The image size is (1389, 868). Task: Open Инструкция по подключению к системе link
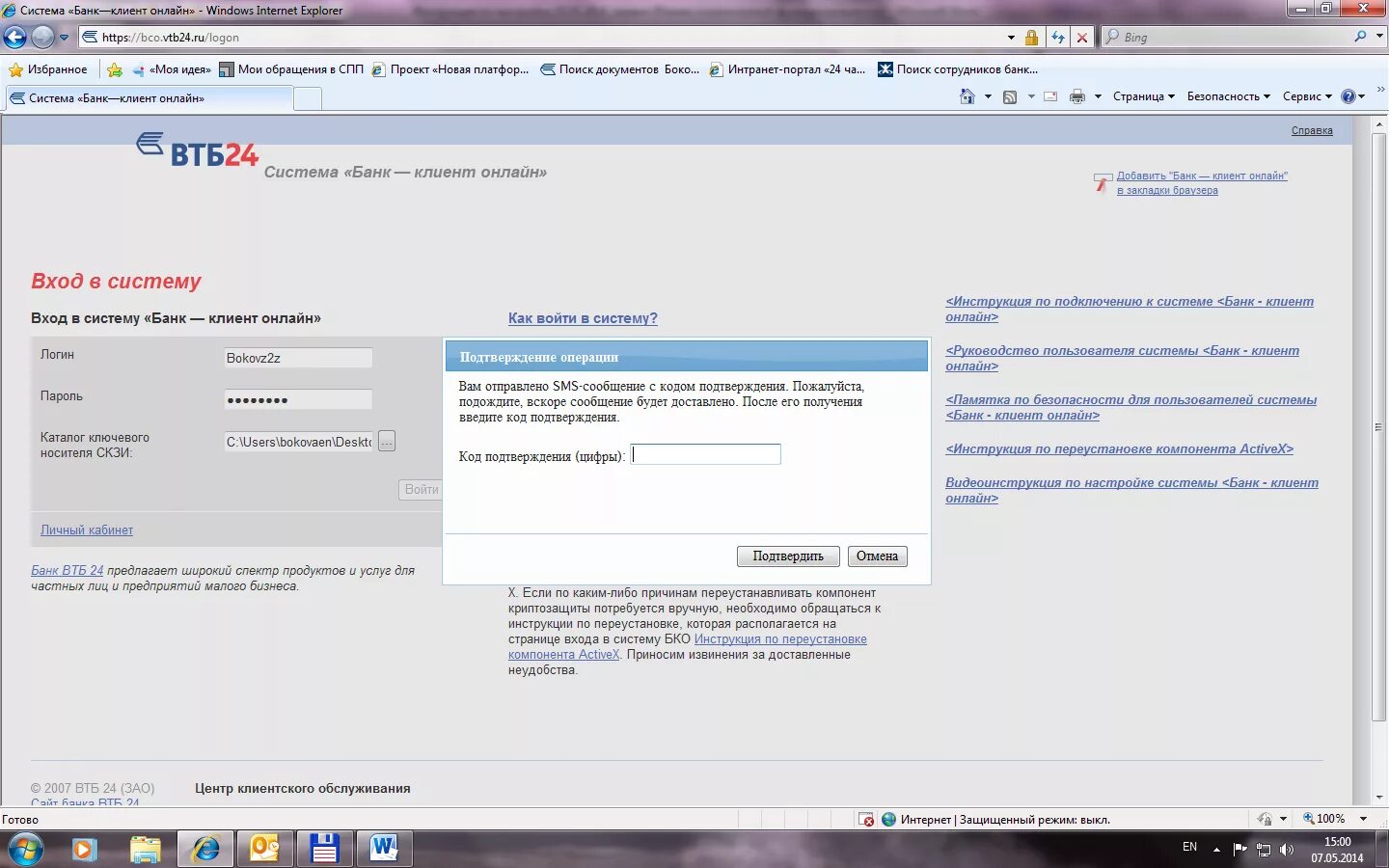pyautogui.click(x=1130, y=309)
